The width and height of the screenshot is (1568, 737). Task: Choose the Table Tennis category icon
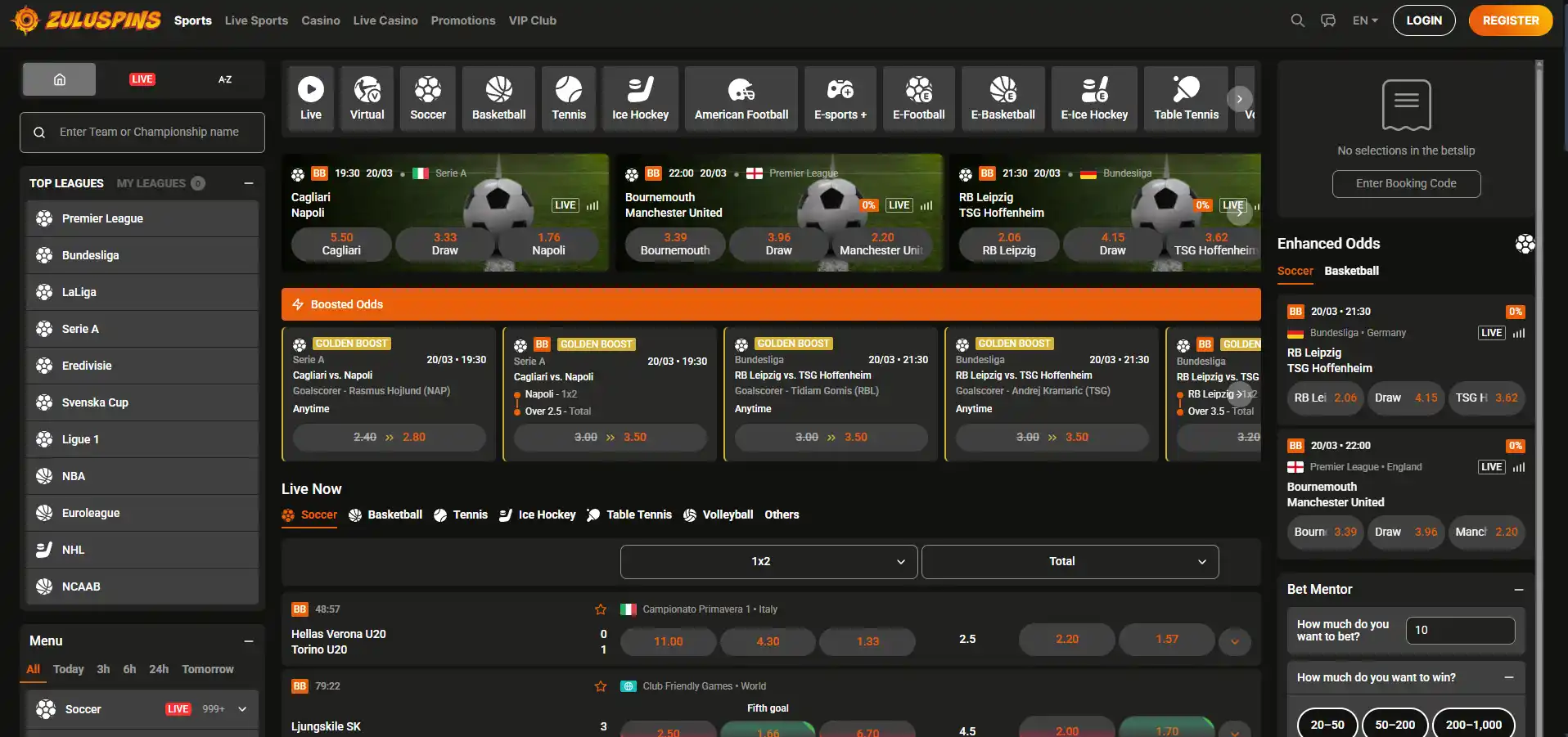pyautogui.click(x=1187, y=98)
